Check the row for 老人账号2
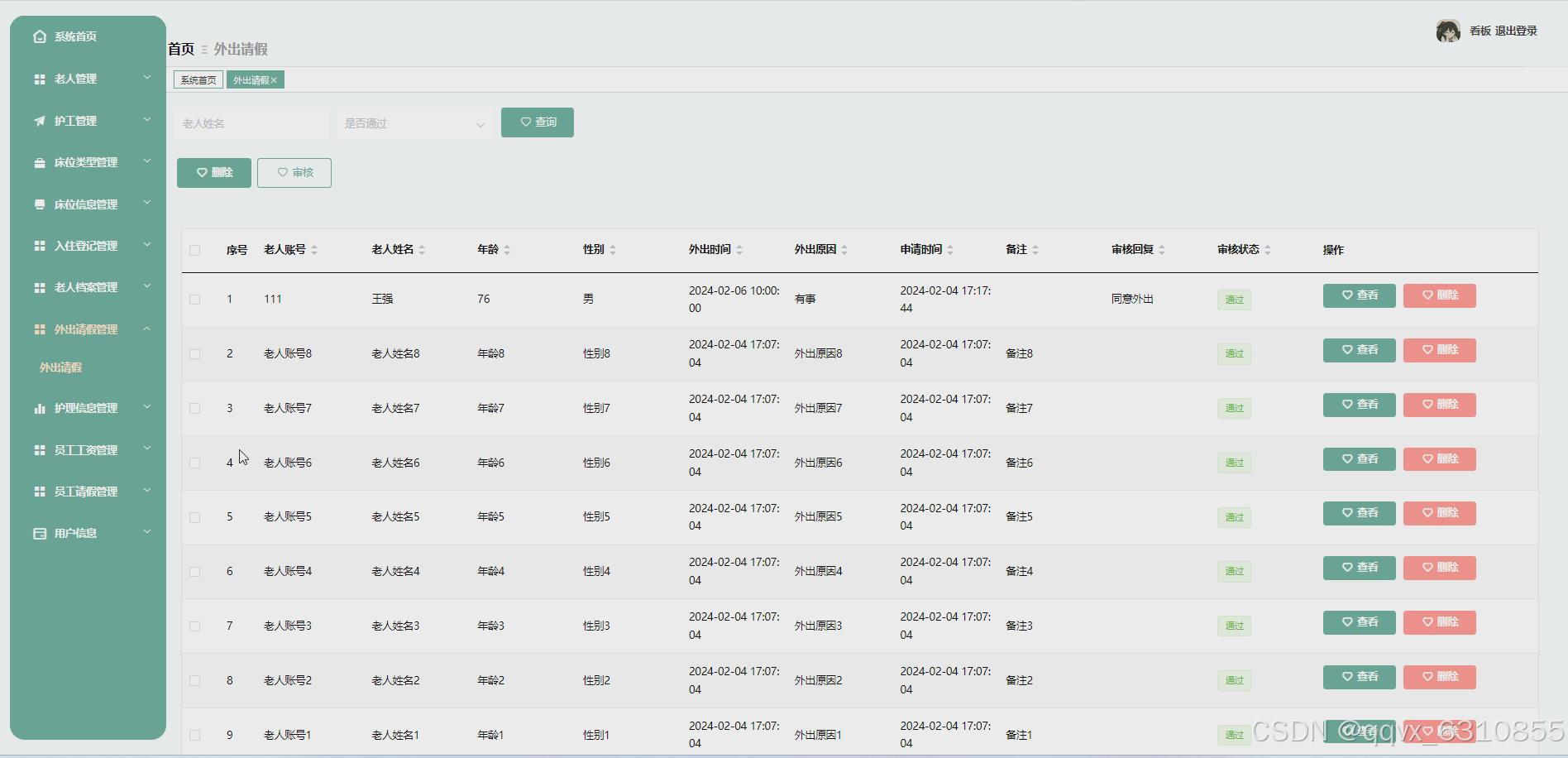This screenshot has width=1568, height=758. 194,681
